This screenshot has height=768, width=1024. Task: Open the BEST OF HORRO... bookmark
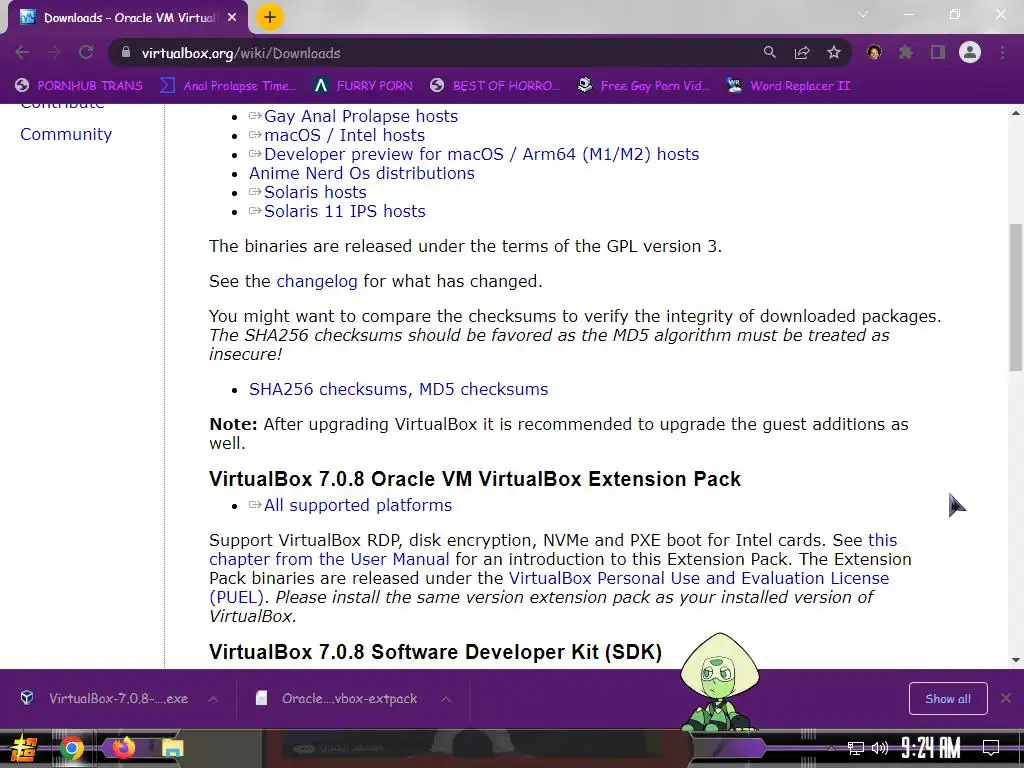click(495, 86)
